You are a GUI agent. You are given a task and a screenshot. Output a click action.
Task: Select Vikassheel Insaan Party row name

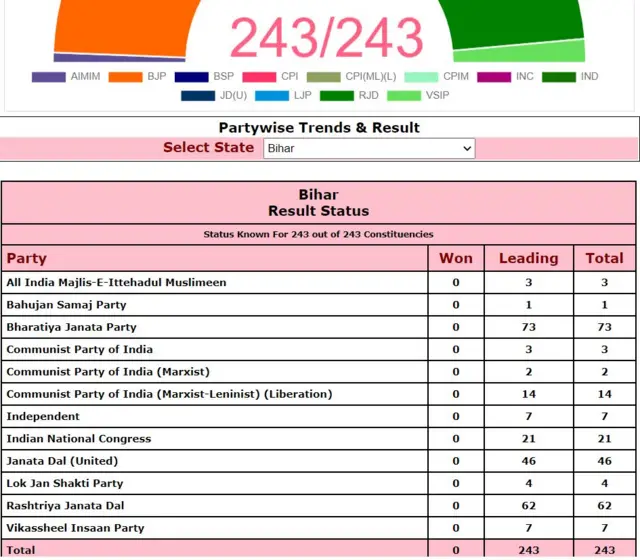tap(76, 528)
